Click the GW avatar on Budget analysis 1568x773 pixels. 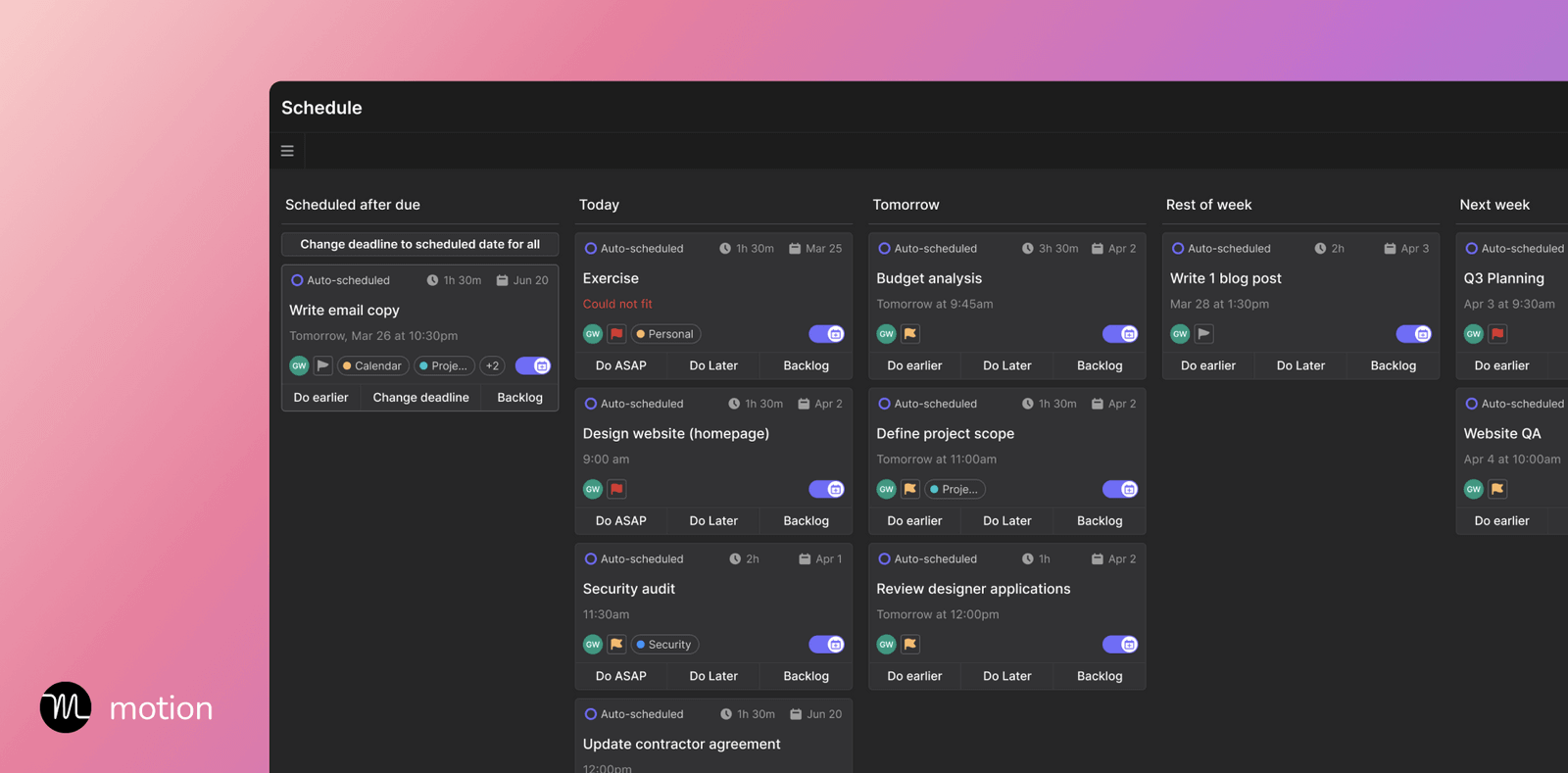886,334
